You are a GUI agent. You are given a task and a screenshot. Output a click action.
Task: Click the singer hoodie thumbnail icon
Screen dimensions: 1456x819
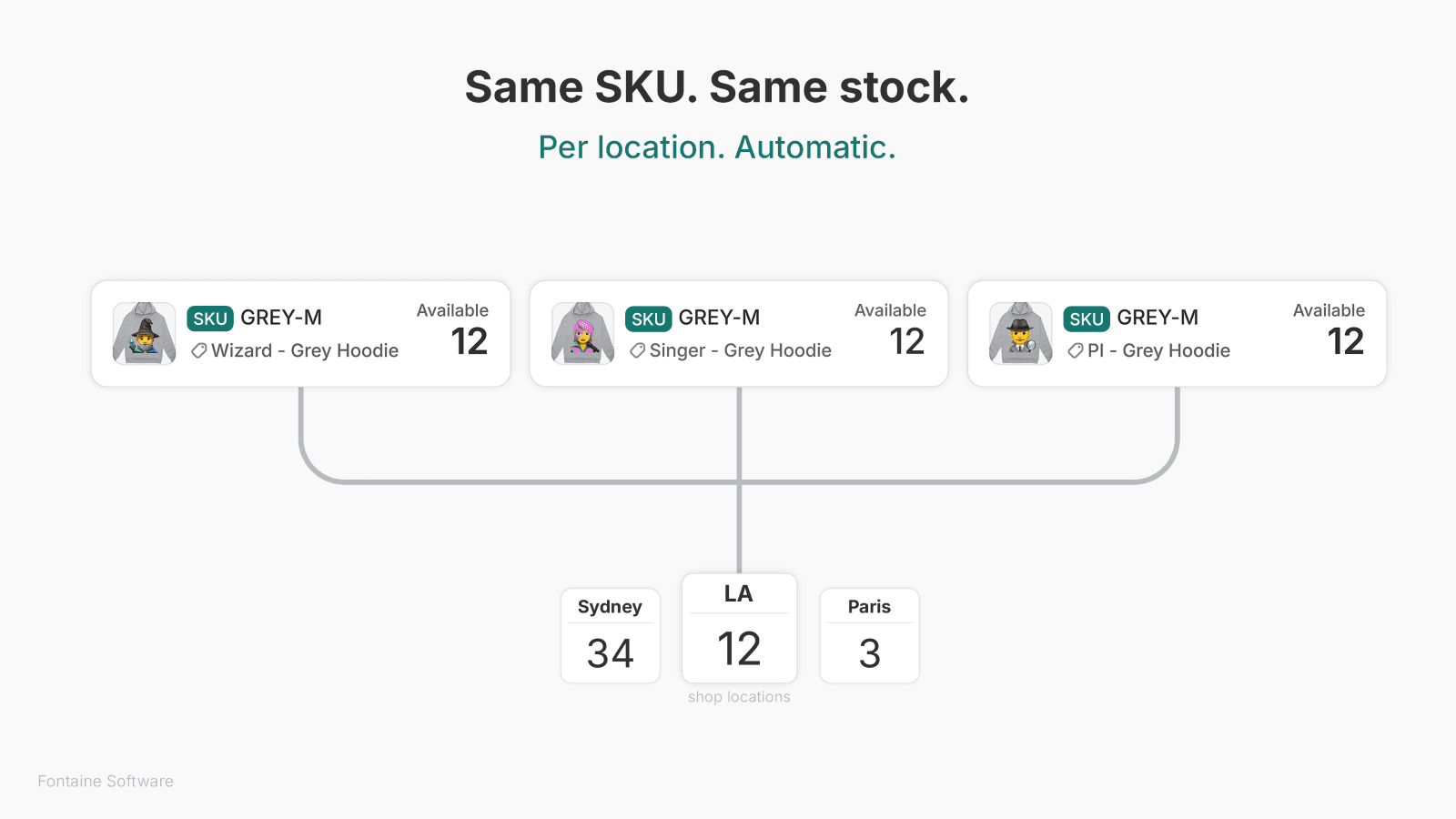pos(581,334)
